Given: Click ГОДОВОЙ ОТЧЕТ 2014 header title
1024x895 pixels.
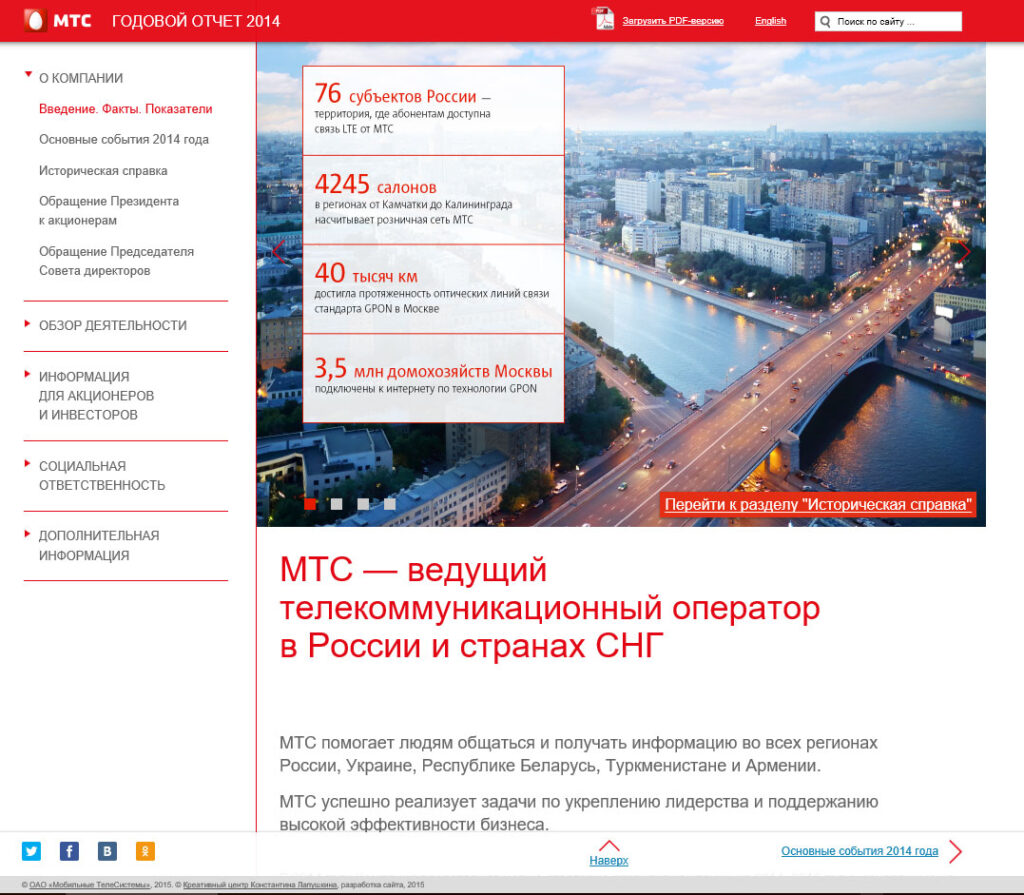Looking at the screenshot, I should coord(196,21).
